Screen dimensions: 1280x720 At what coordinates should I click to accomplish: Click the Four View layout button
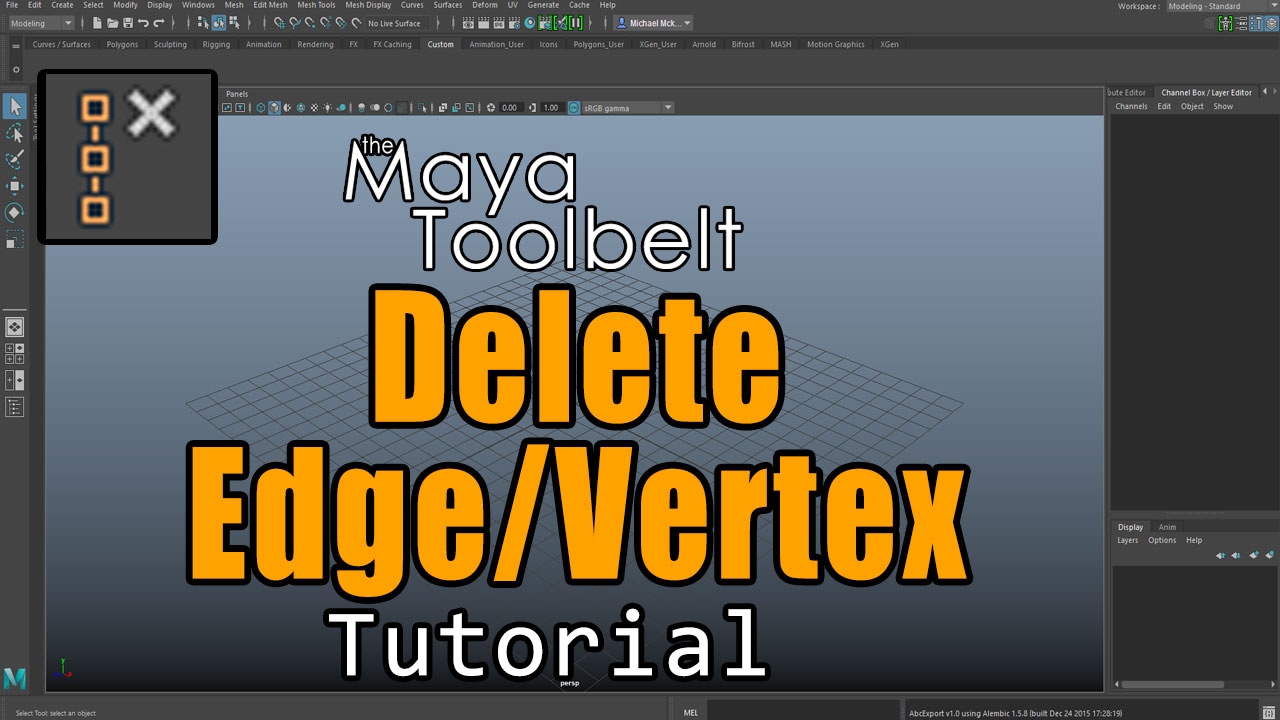coord(15,353)
